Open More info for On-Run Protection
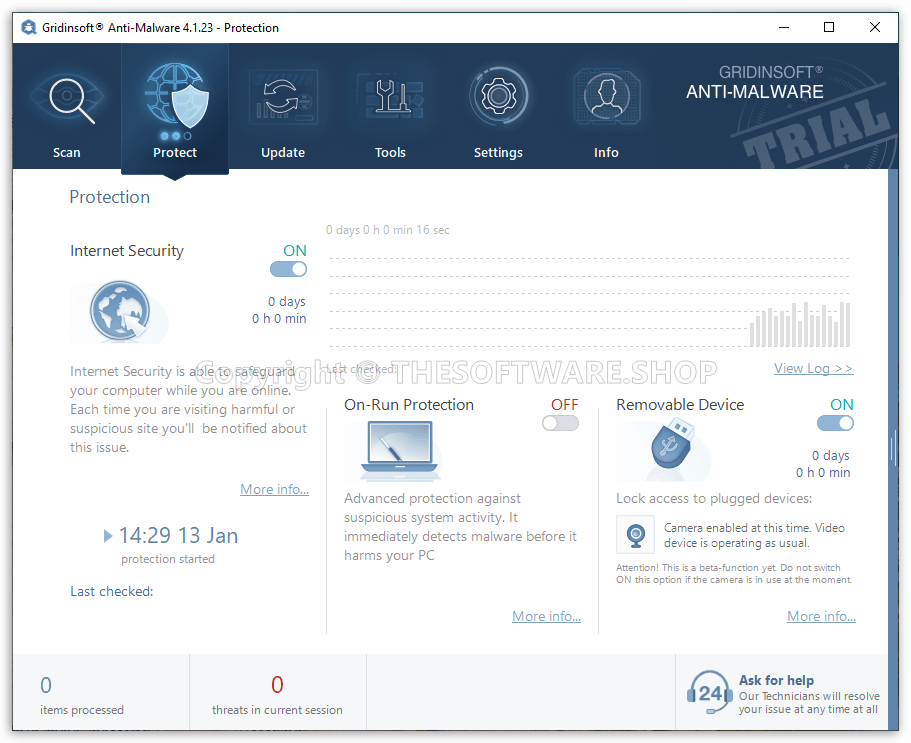Viewport: 911px width, 743px height. (x=546, y=616)
